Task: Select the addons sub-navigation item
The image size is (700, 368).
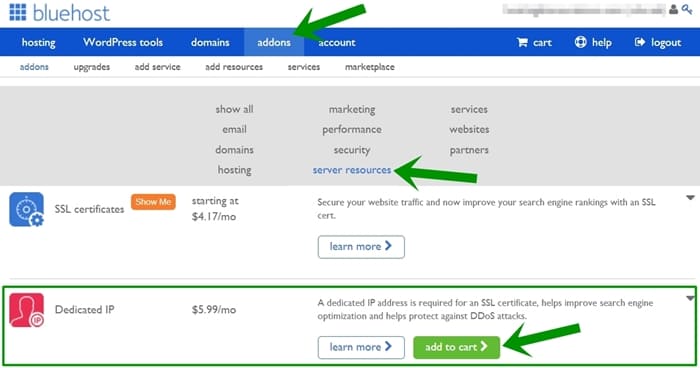Action: [34, 67]
